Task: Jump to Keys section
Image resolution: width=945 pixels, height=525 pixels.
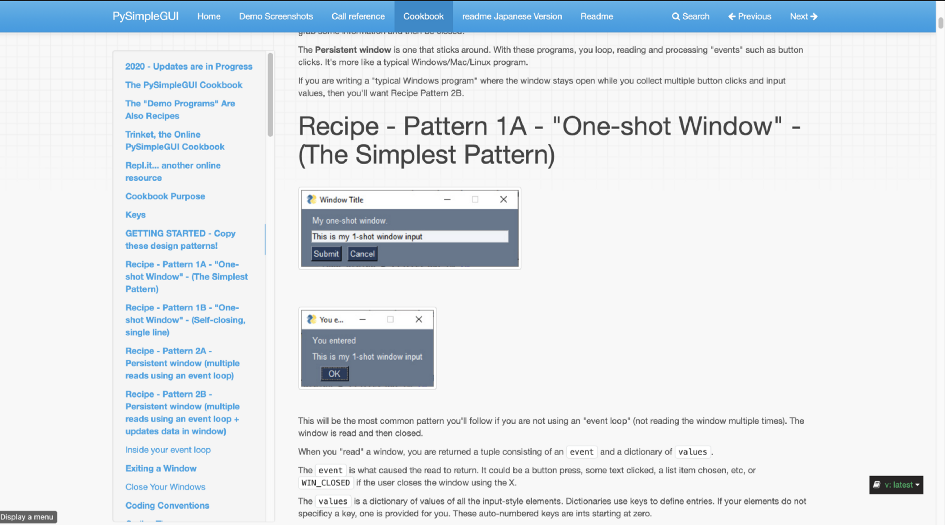Action: coord(135,215)
